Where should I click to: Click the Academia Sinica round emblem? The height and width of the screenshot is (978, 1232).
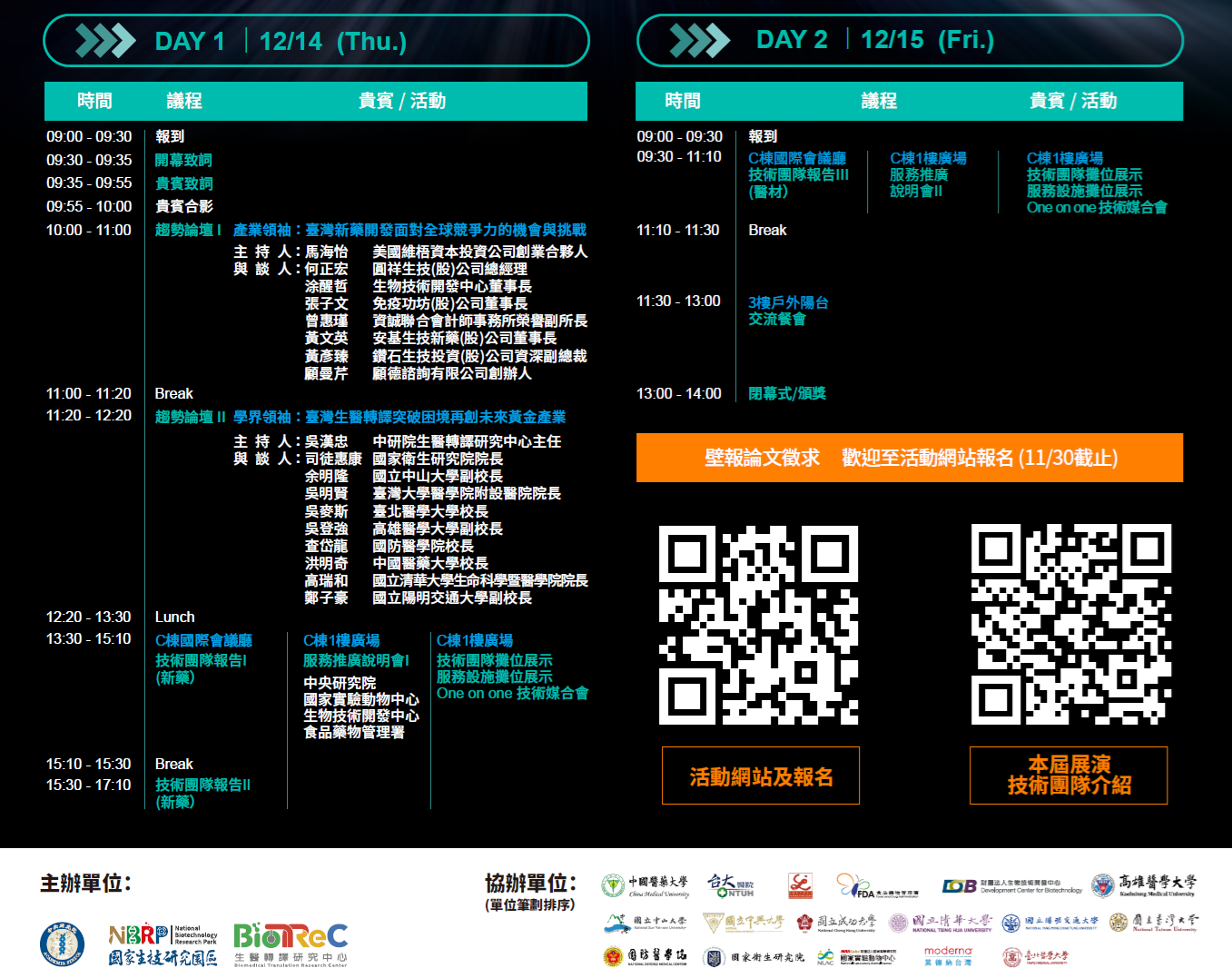click(x=62, y=943)
